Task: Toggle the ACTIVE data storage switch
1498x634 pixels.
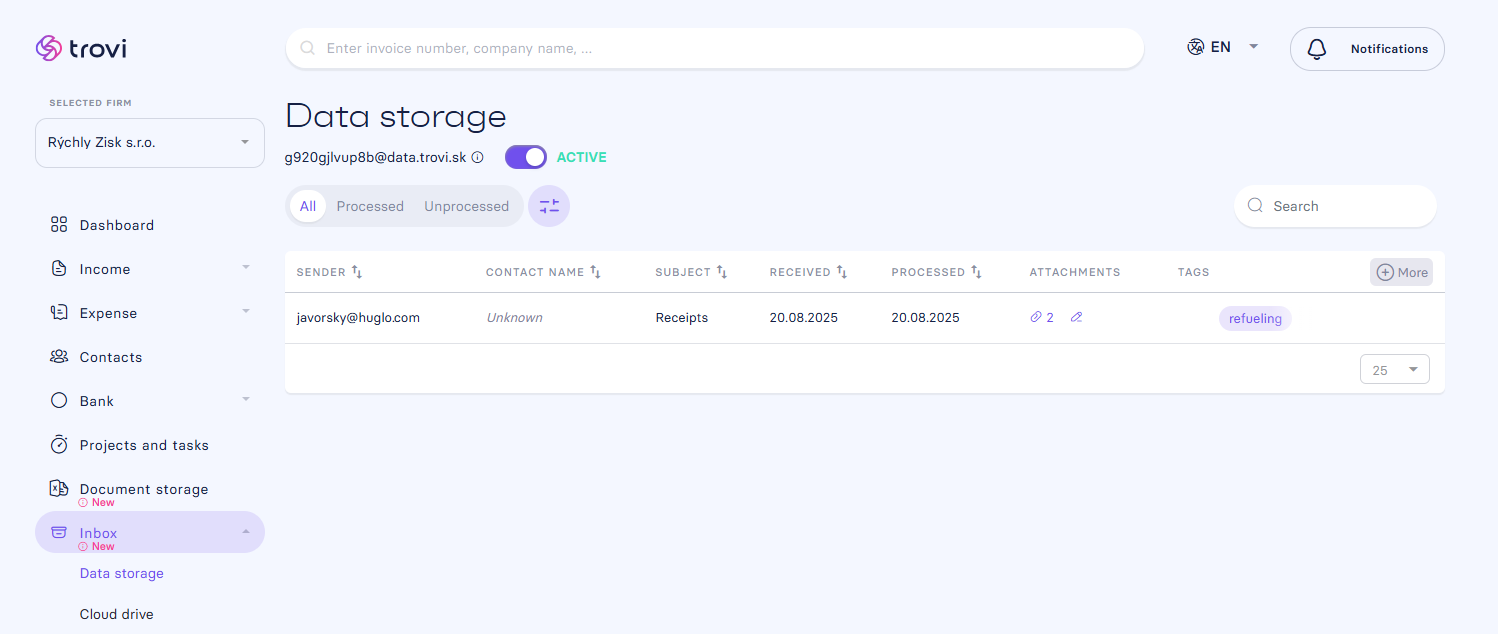Action: click(526, 157)
